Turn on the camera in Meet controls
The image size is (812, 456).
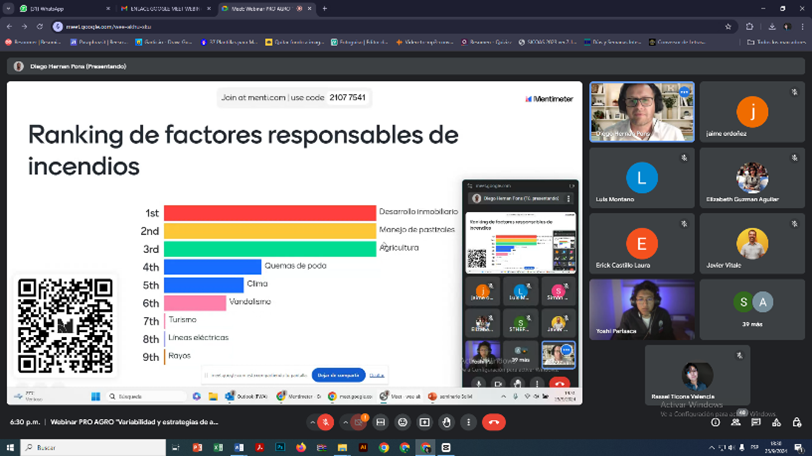coord(358,422)
